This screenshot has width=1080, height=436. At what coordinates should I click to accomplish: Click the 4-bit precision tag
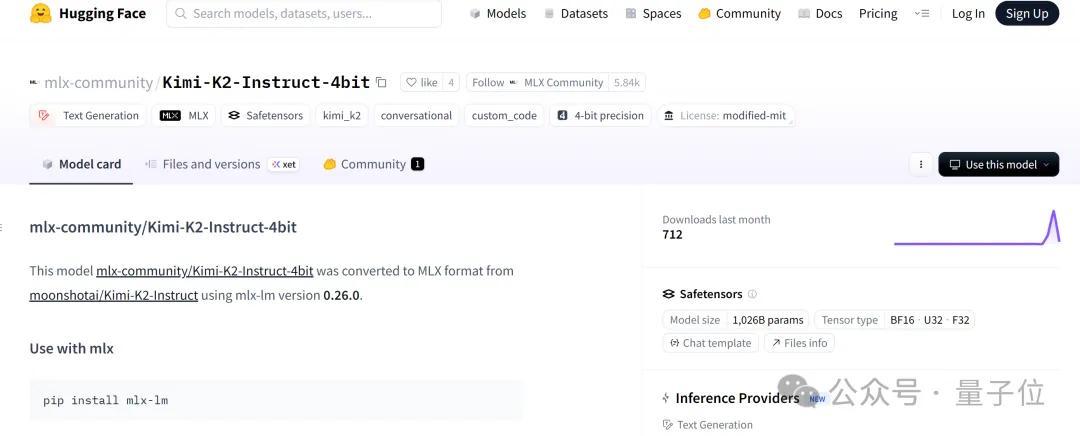tap(601, 116)
